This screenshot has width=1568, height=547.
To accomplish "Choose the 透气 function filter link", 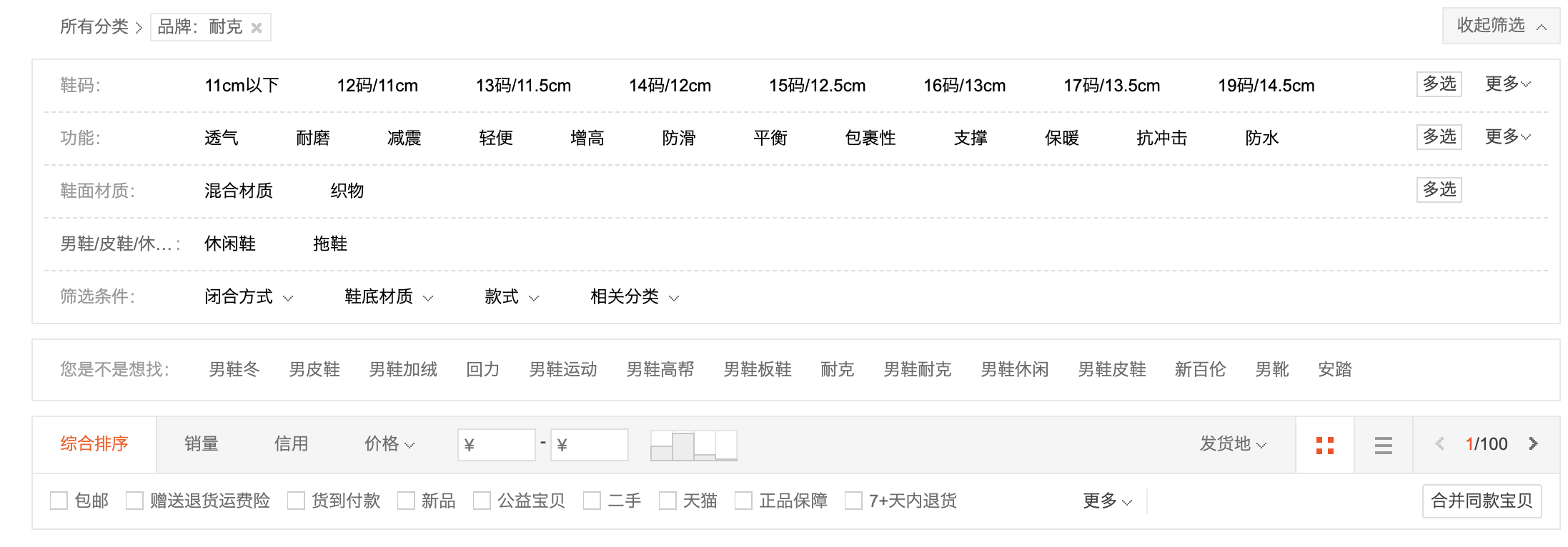I will (222, 138).
